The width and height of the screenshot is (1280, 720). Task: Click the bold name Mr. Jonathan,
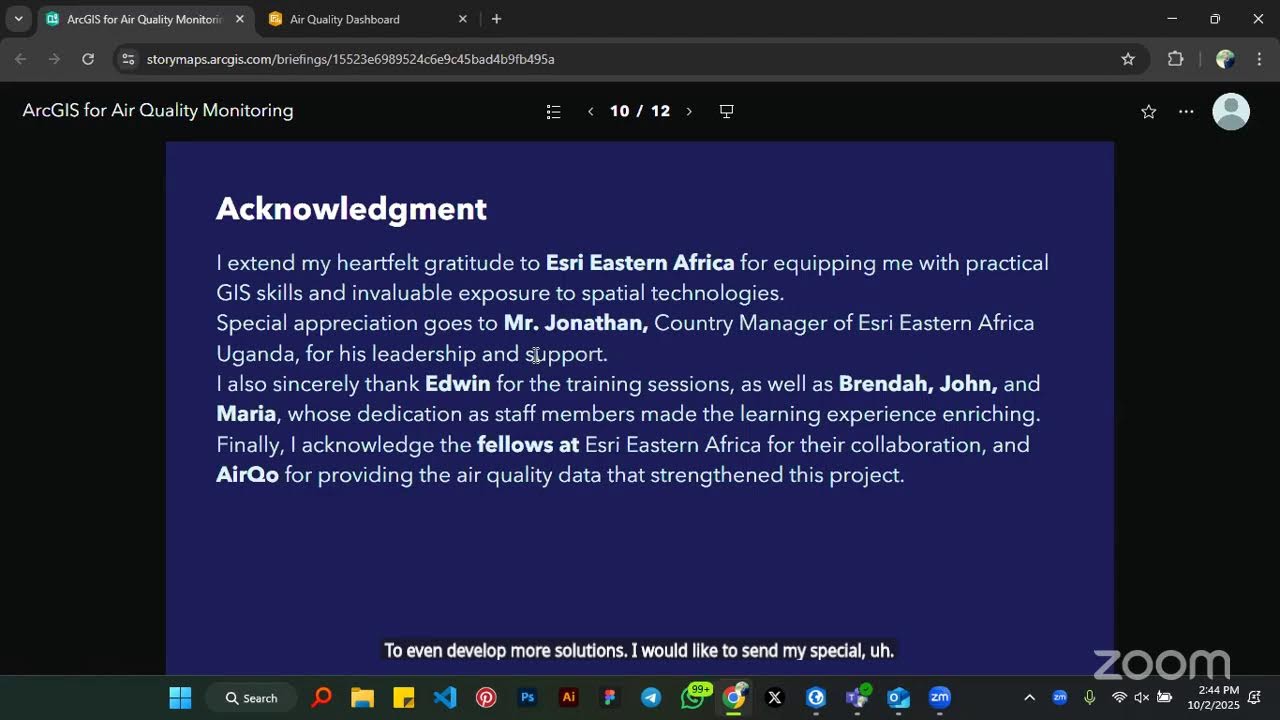click(576, 323)
